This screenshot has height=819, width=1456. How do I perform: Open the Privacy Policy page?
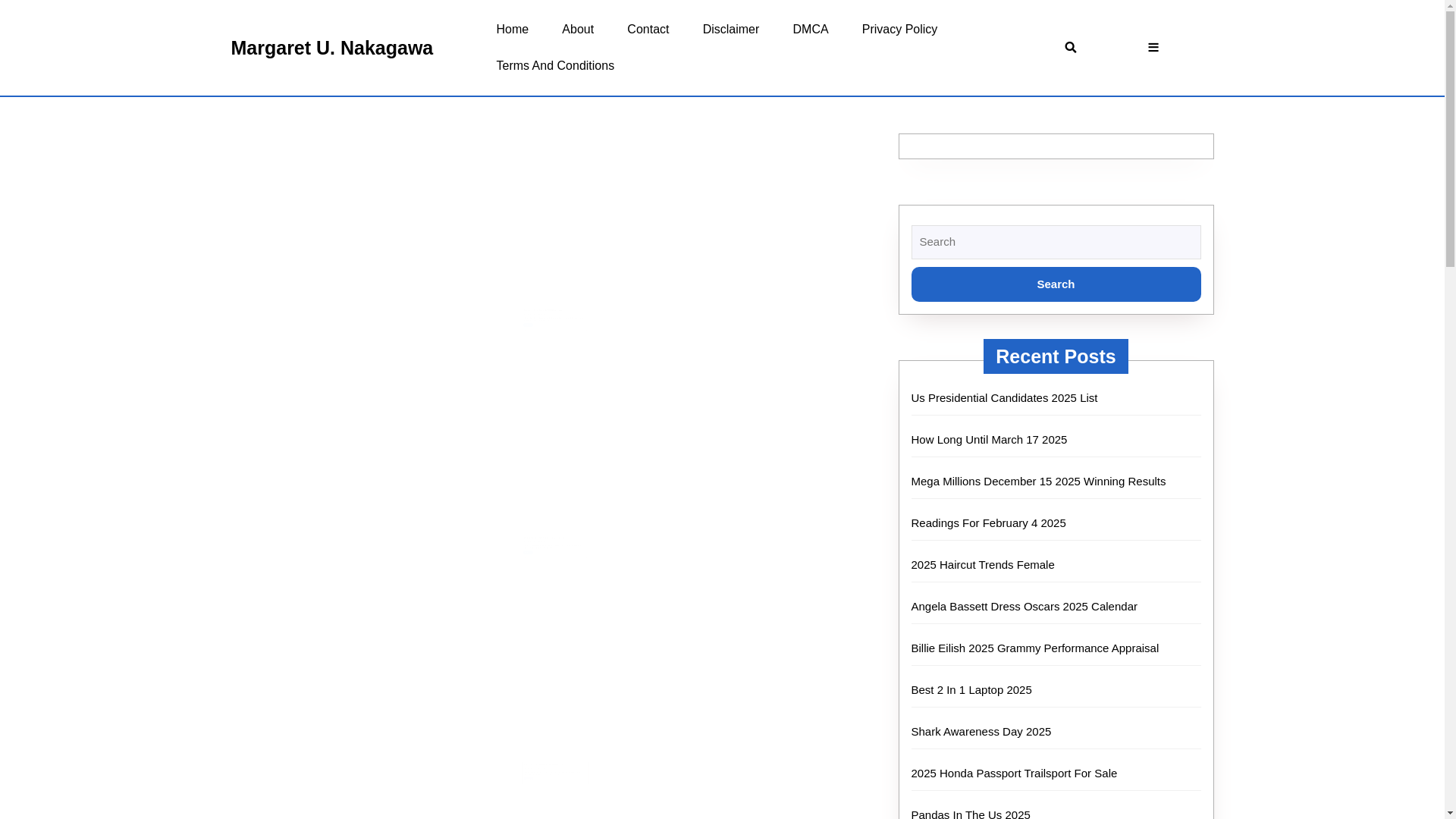point(899,29)
